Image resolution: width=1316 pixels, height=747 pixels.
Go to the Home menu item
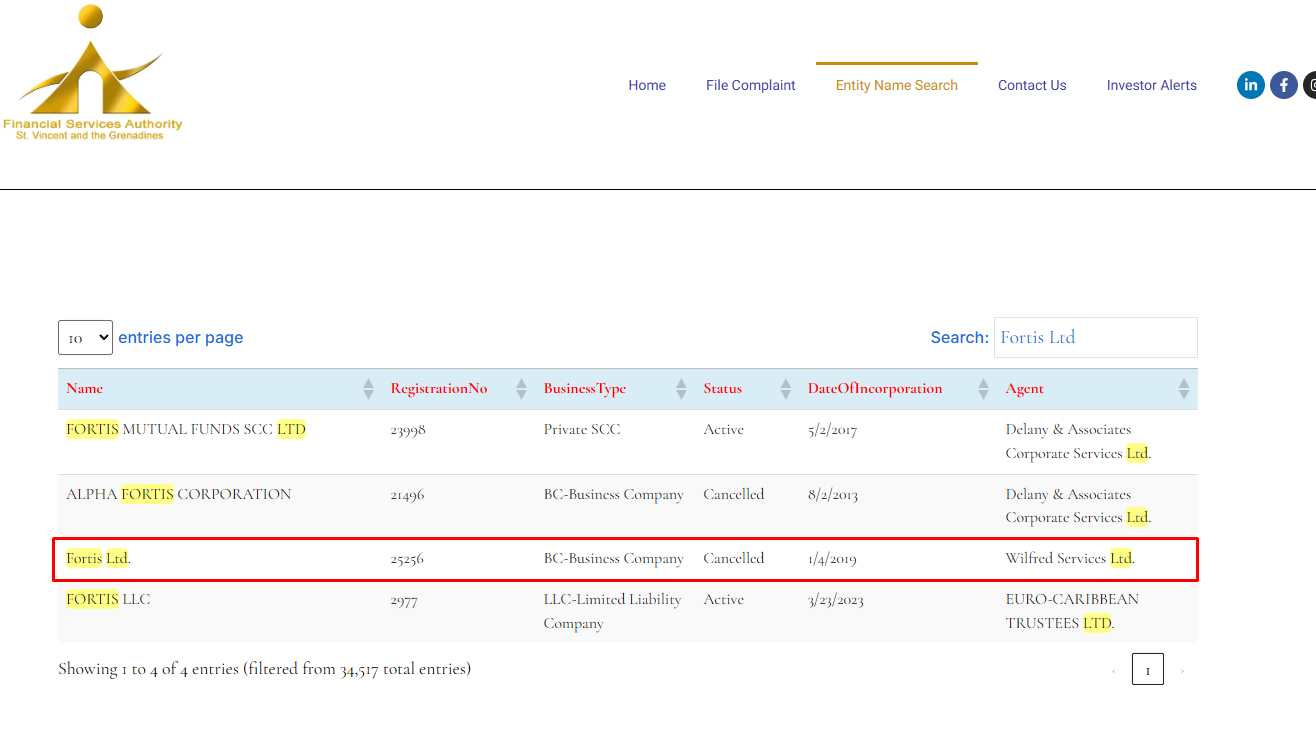pos(647,85)
